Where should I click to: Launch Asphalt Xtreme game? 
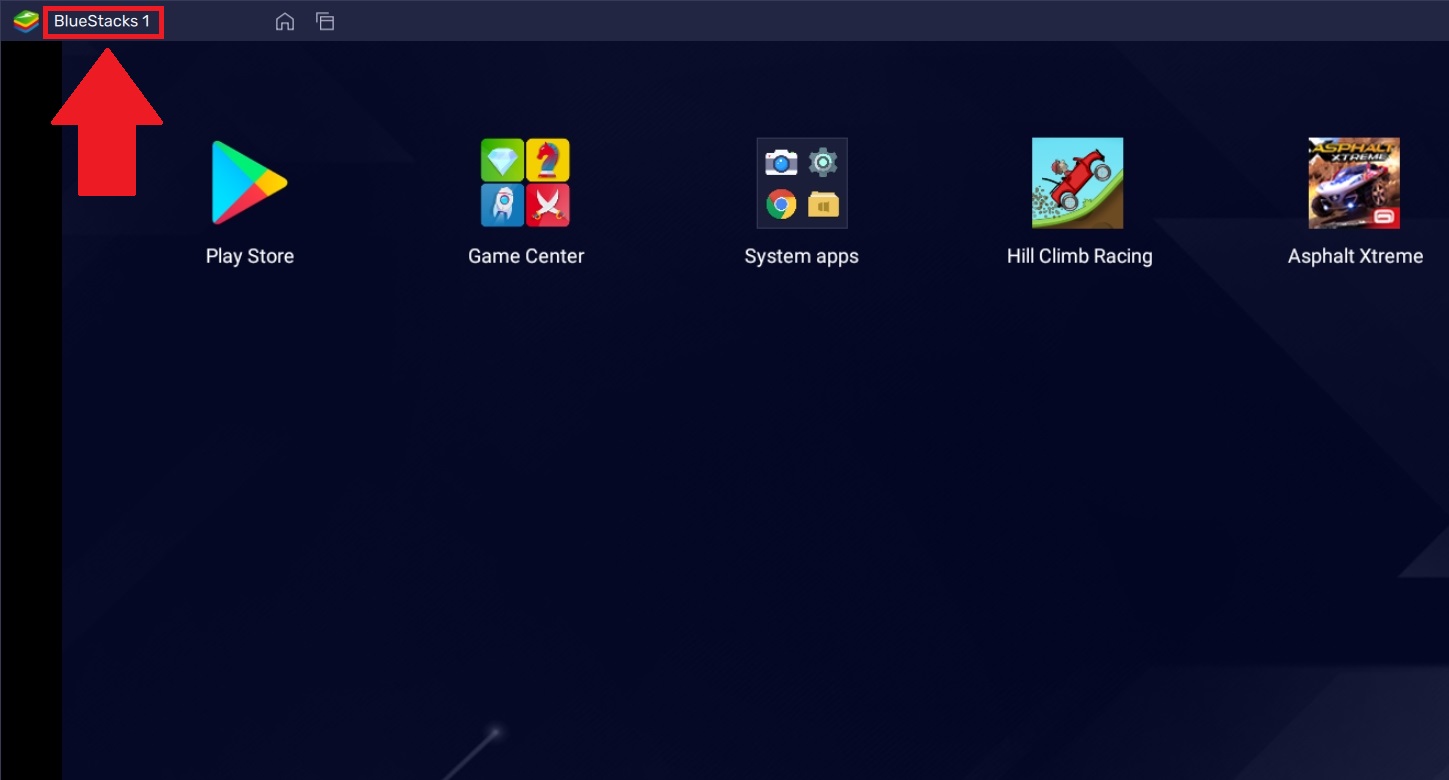1354,183
